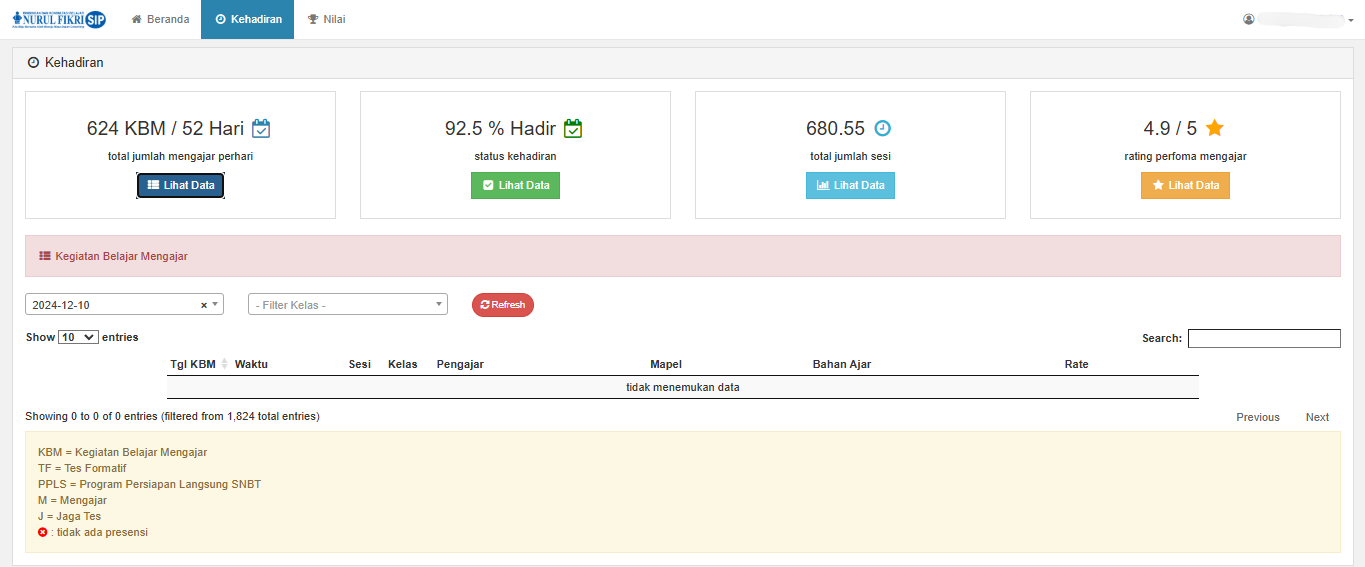1365x567 pixels.
Task: Click the Nurul Fikri SIP logo
Action: (59, 19)
